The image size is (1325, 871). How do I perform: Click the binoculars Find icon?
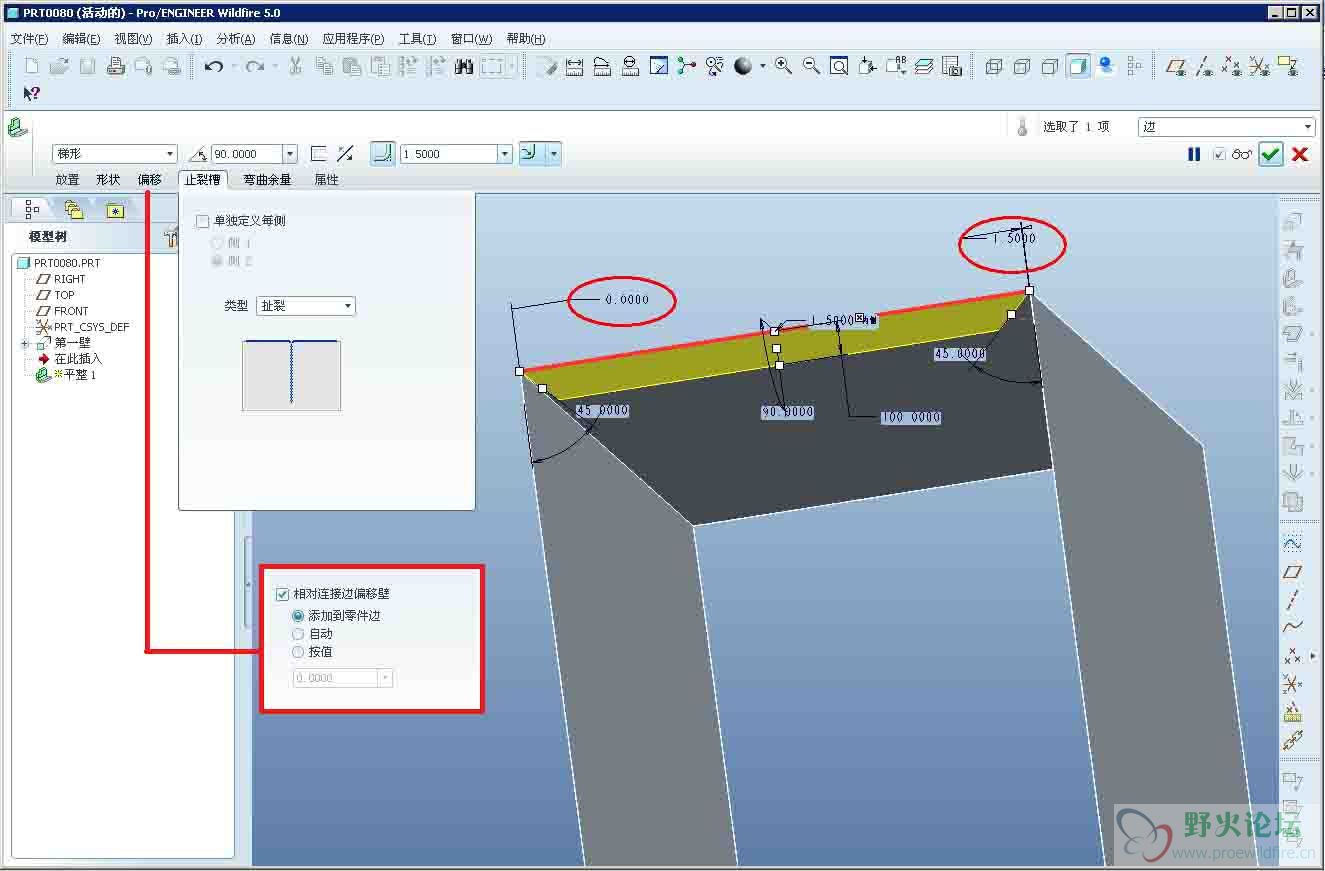[x=463, y=67]
